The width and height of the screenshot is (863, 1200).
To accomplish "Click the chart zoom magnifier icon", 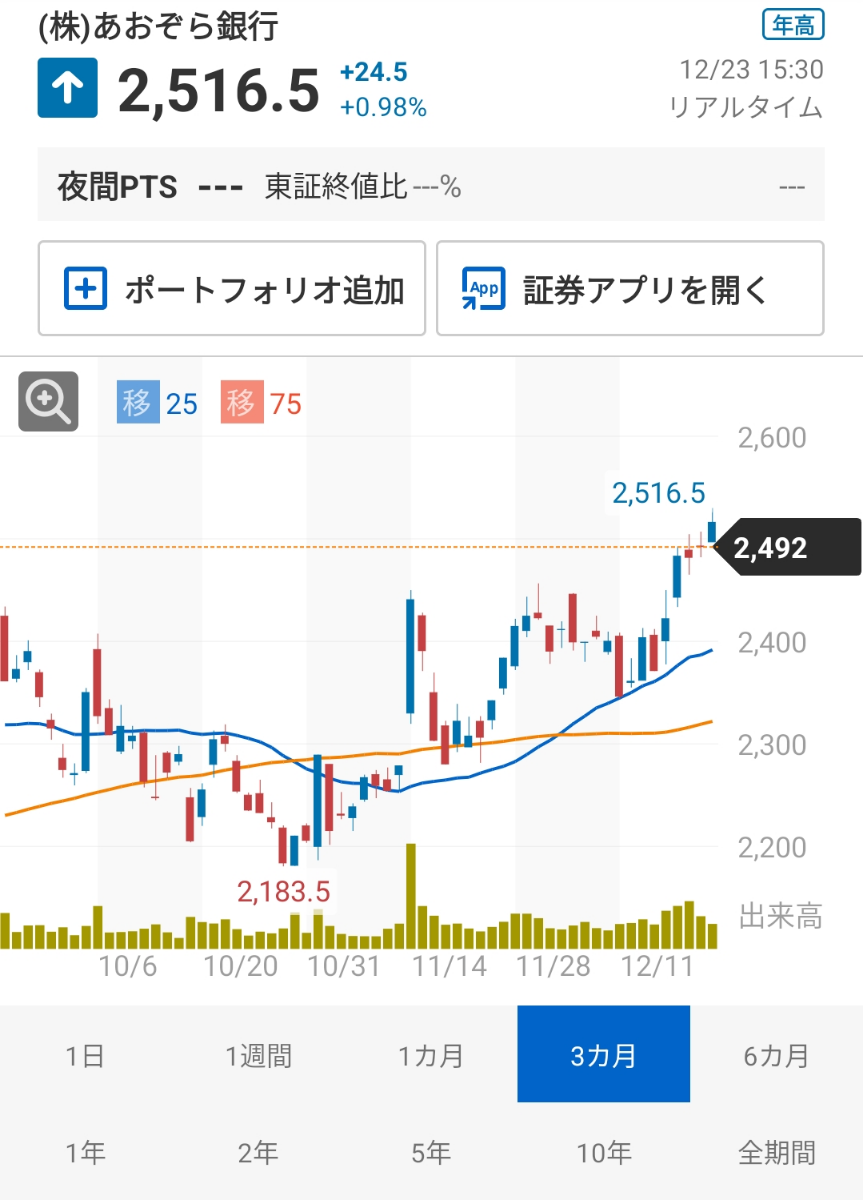I will [48, 402].
